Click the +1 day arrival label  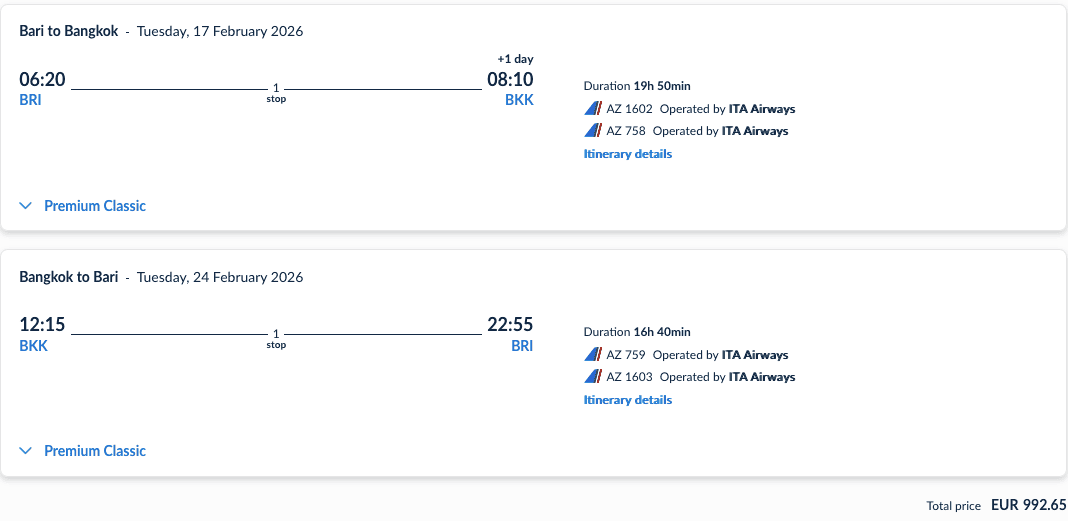515,59
